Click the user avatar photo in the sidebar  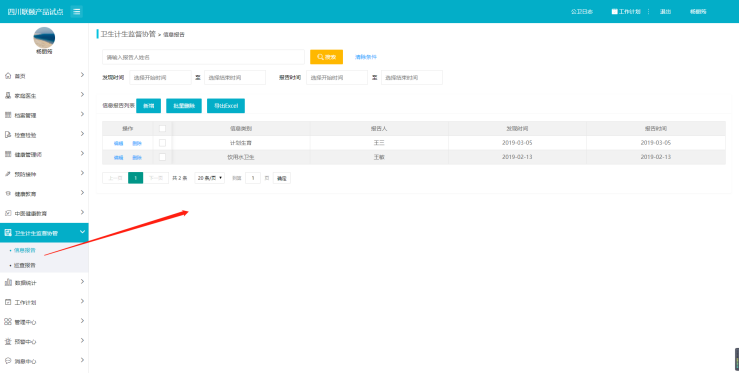coord(44,38)
